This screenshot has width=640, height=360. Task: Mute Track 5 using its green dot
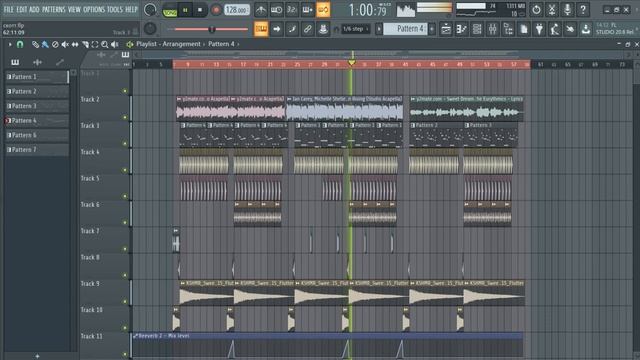(125, 196)
